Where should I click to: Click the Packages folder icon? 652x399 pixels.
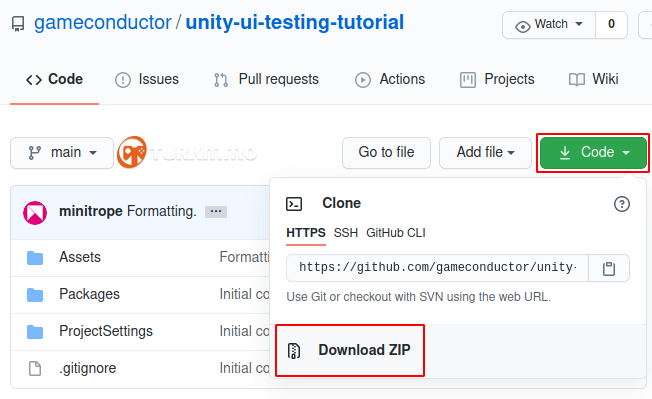coord(35,295)
